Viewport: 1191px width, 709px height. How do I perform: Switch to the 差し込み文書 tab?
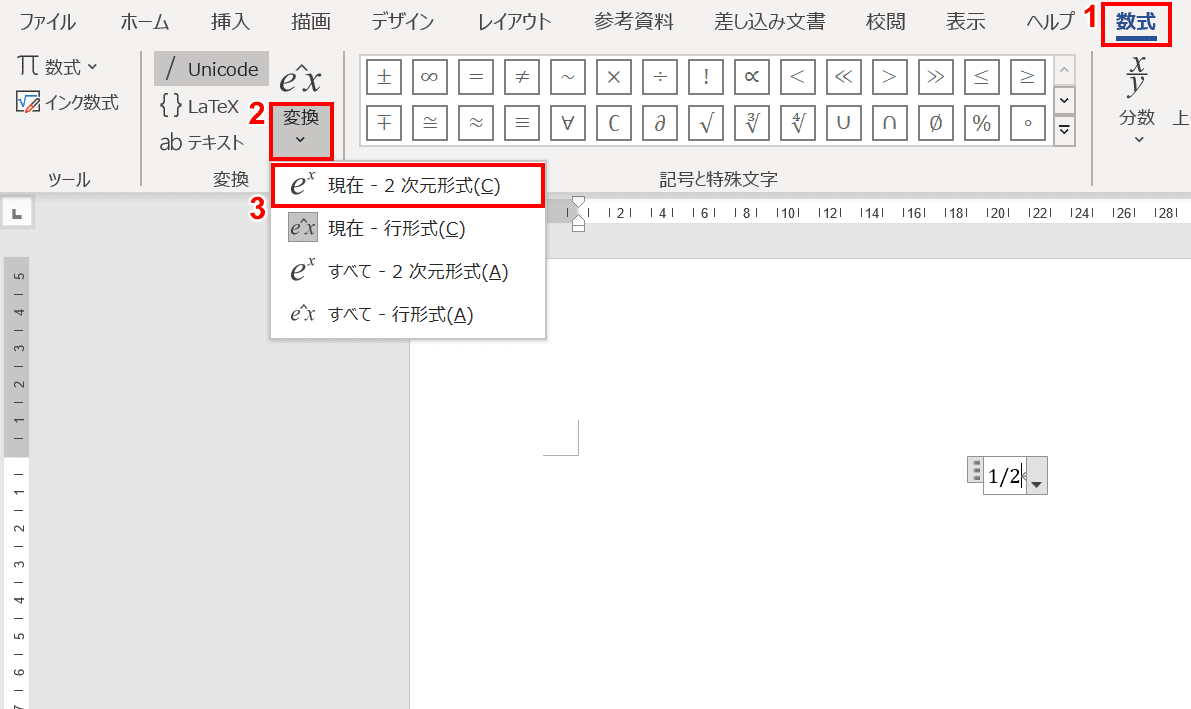[769, 21]
